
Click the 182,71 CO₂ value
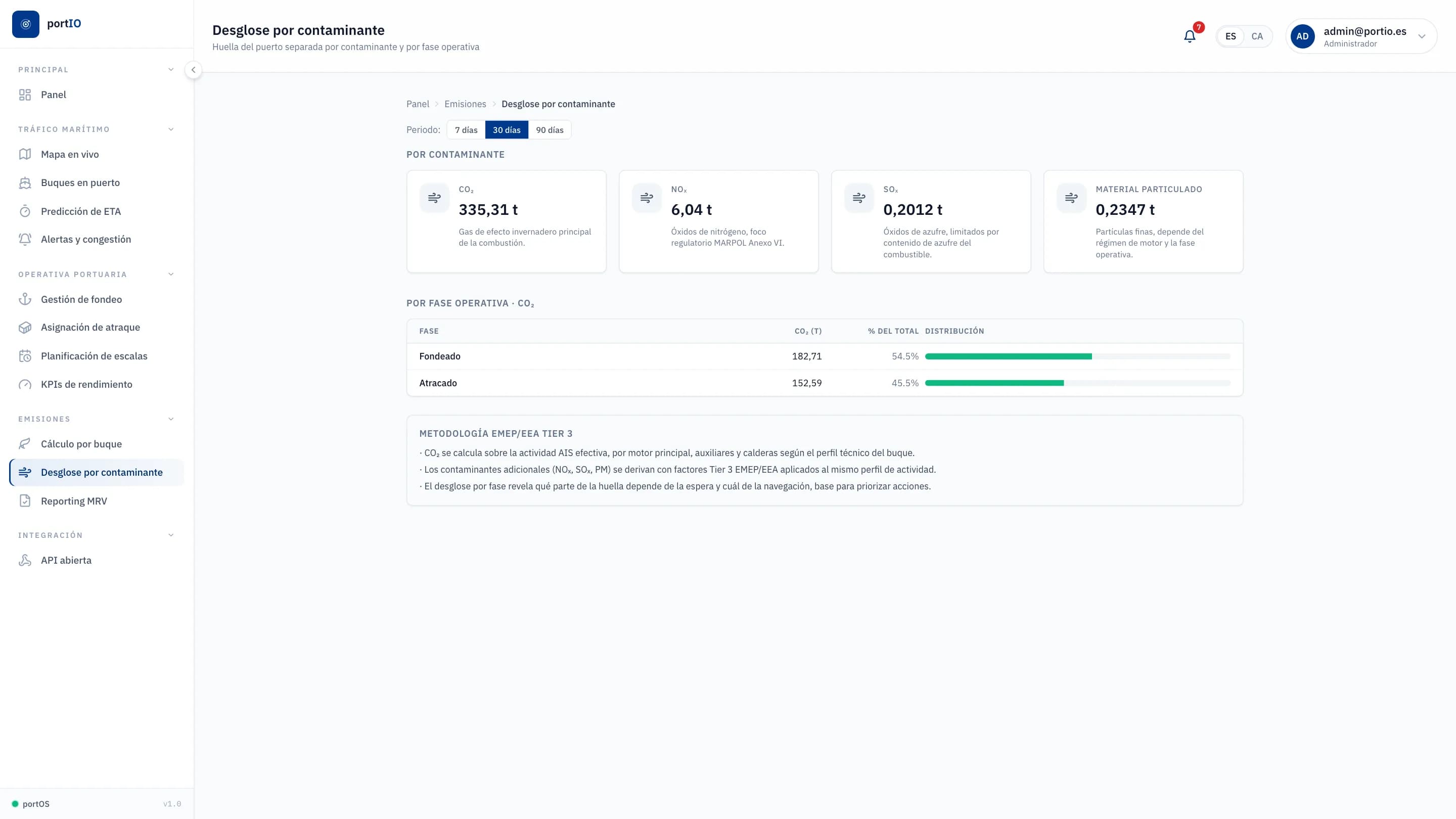click(806, 356)
